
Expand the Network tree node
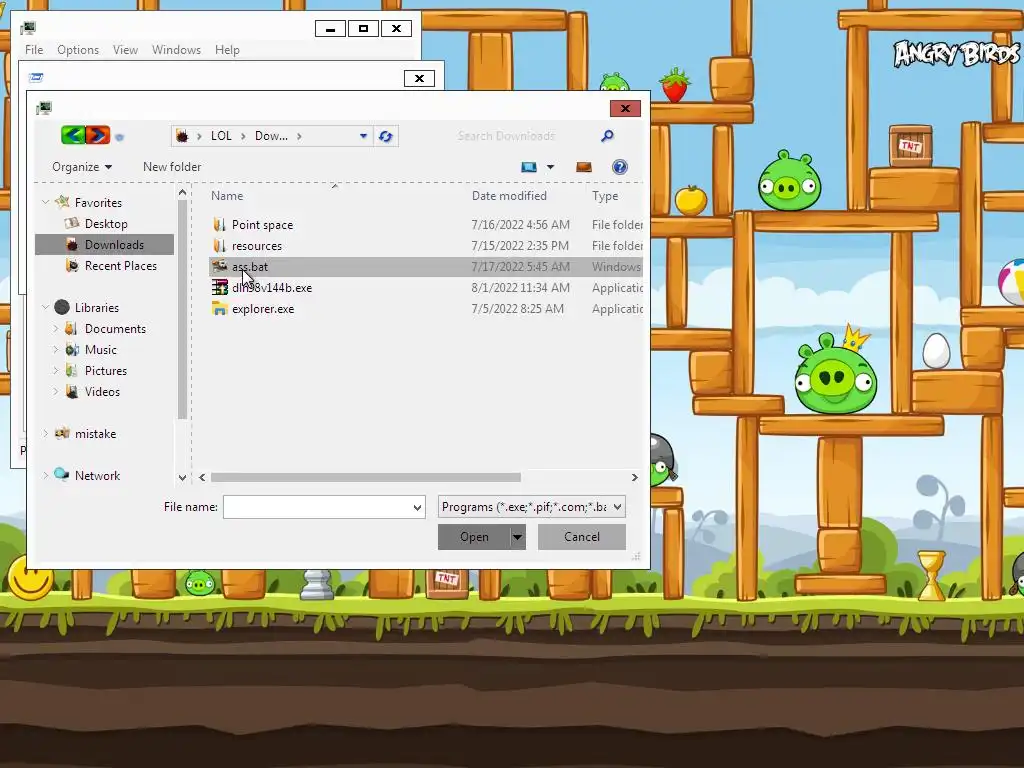[46, 475]
